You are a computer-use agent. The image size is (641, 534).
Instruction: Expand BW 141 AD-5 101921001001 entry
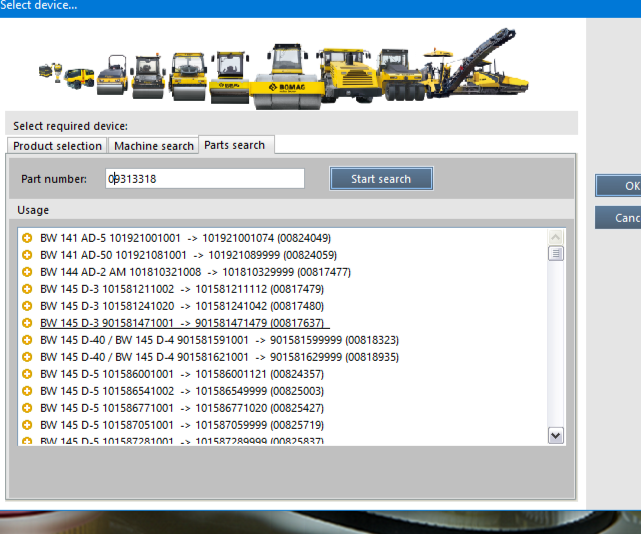[x=27, y=238]
